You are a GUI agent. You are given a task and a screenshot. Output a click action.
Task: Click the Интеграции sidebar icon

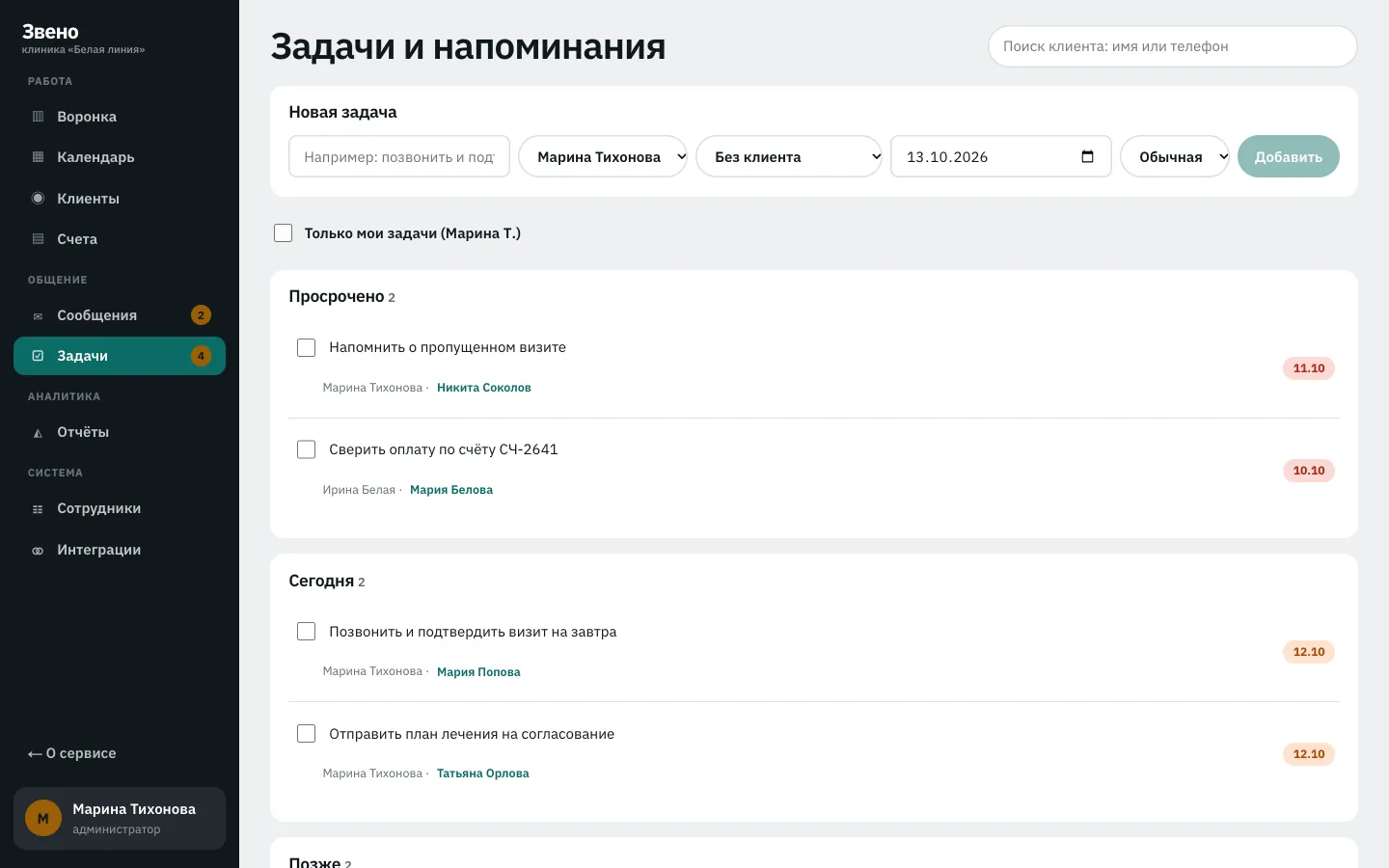(x=39, y=550)
